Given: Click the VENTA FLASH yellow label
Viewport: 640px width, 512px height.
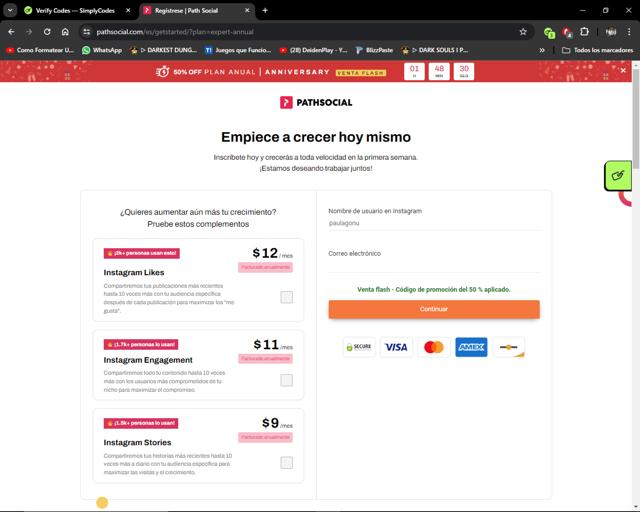Looking at the screenshot, I should click(361, 73).
